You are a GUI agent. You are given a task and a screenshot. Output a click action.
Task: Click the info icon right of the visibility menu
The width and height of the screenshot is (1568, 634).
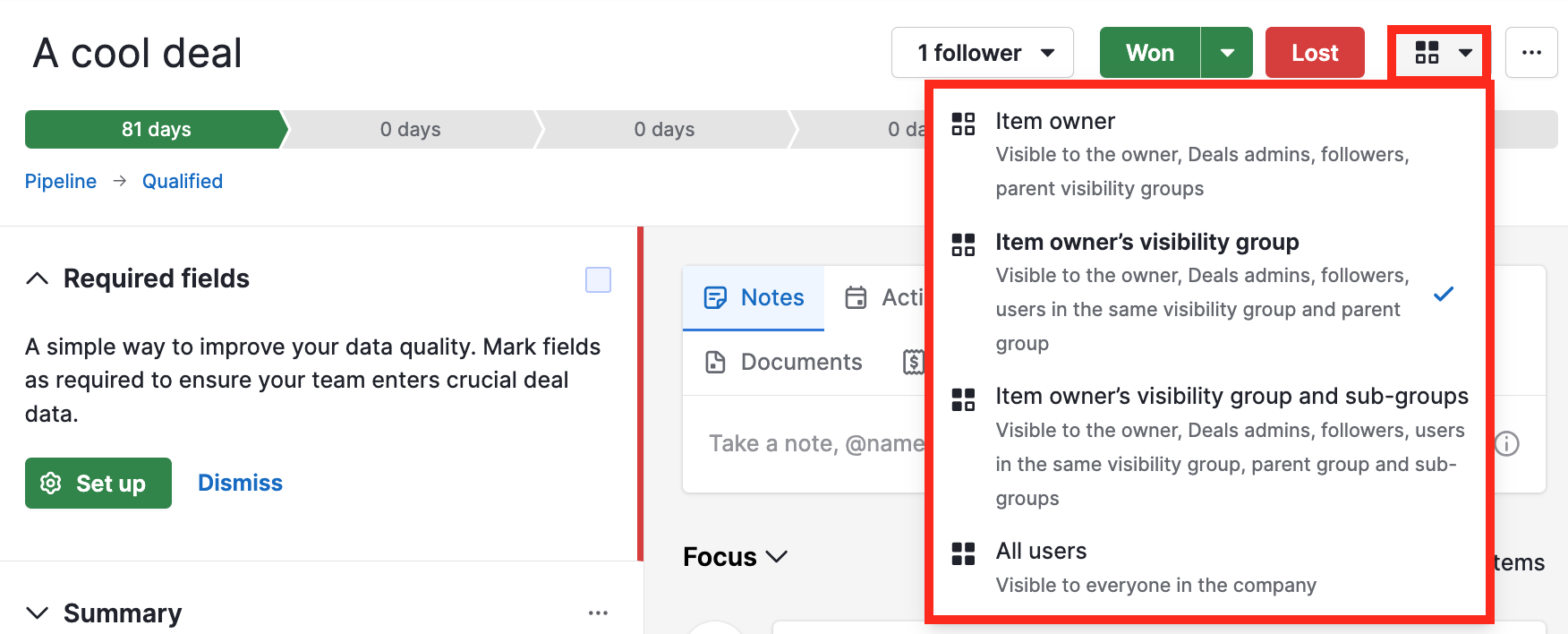[1507, 443]
